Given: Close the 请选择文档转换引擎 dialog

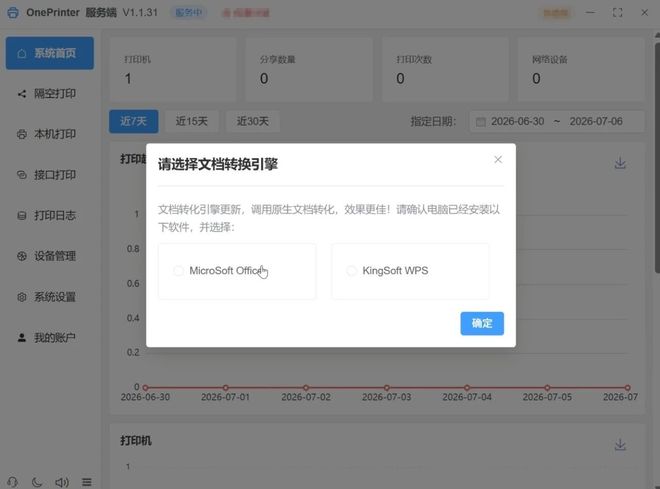Looking at the screenshot, I should pos(498,159).
